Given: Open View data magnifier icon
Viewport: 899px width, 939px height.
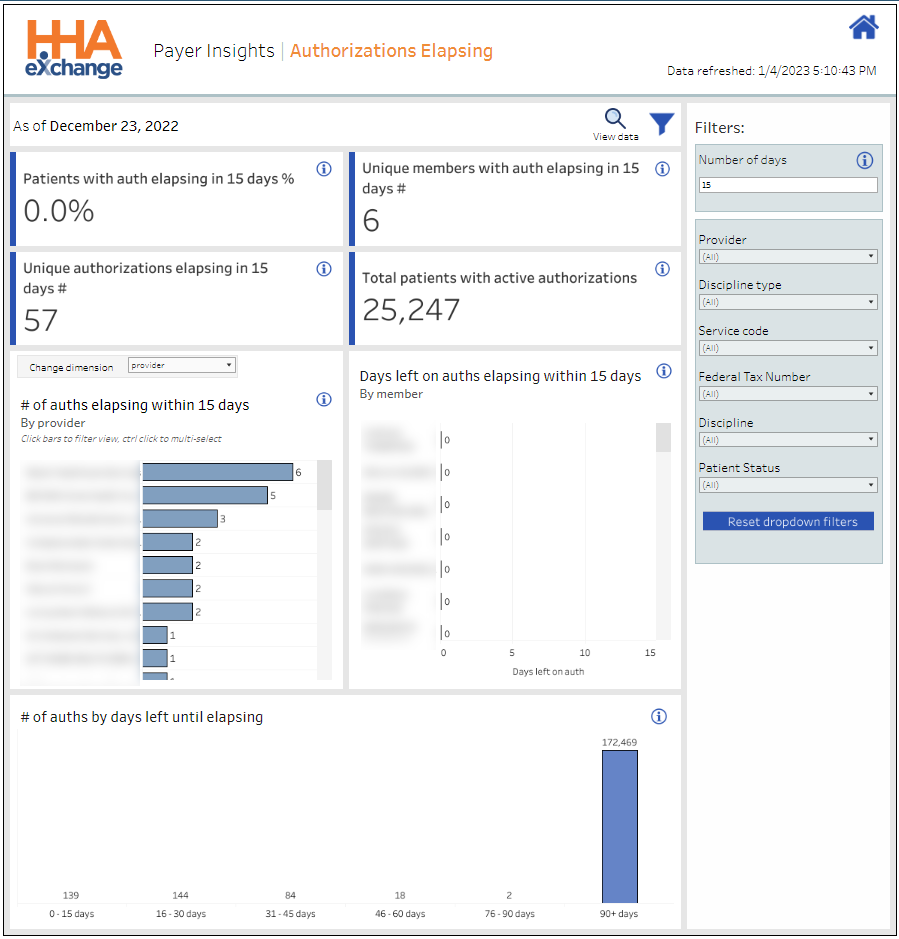Looking at the screenshot, I should click(x=615, y=119).
